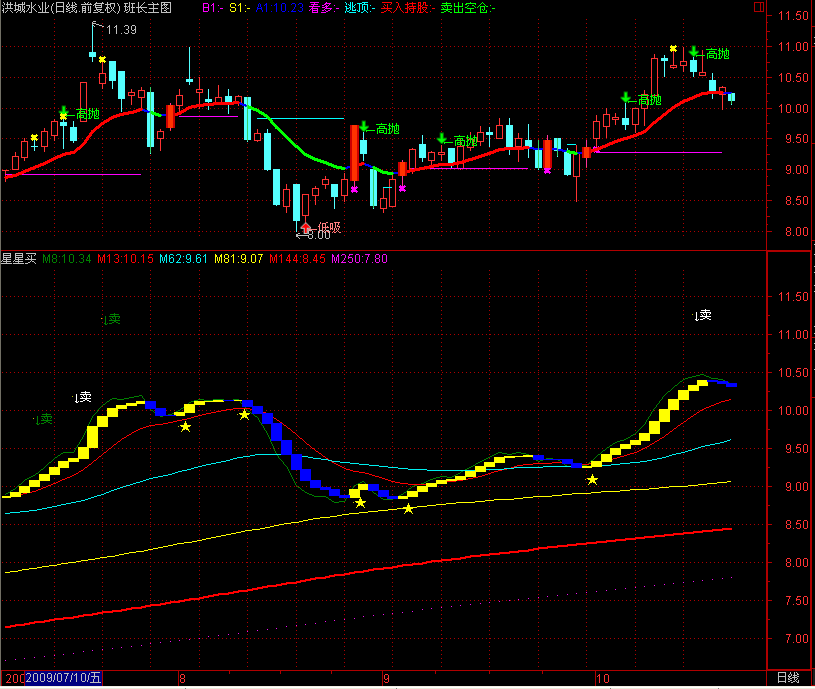Click the 高抛 label beside the big red September candle

coord(388,129)
